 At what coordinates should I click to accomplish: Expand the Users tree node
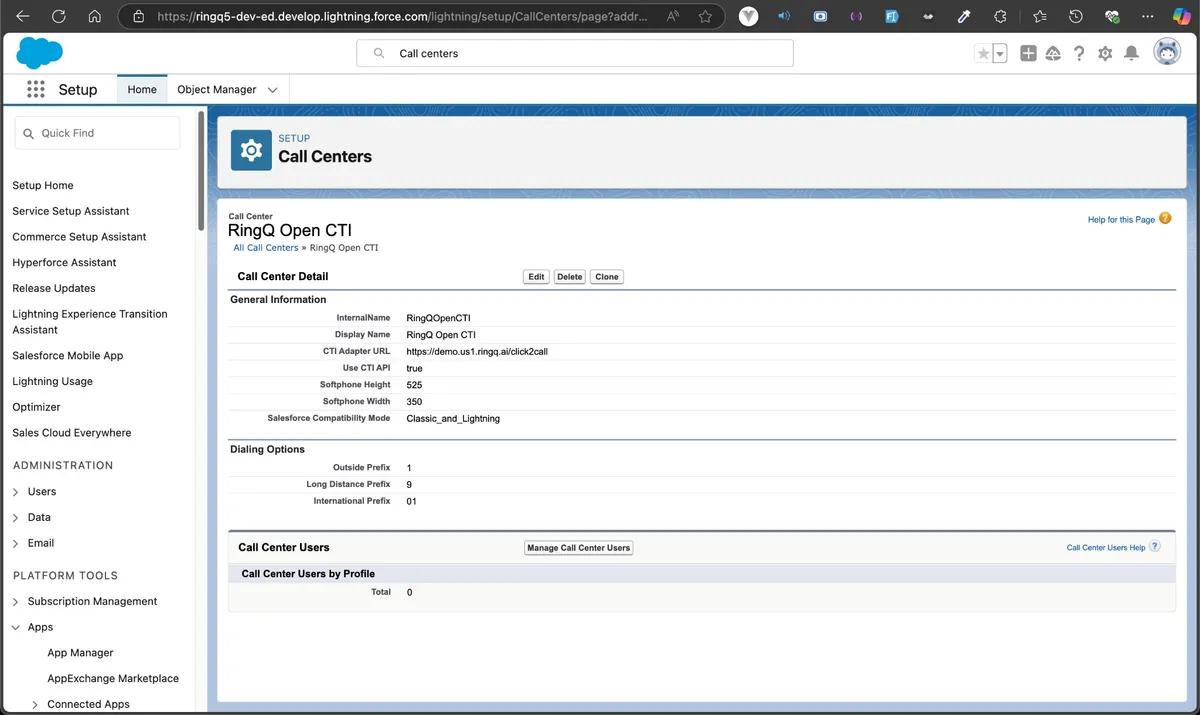(x=15, y=492)
